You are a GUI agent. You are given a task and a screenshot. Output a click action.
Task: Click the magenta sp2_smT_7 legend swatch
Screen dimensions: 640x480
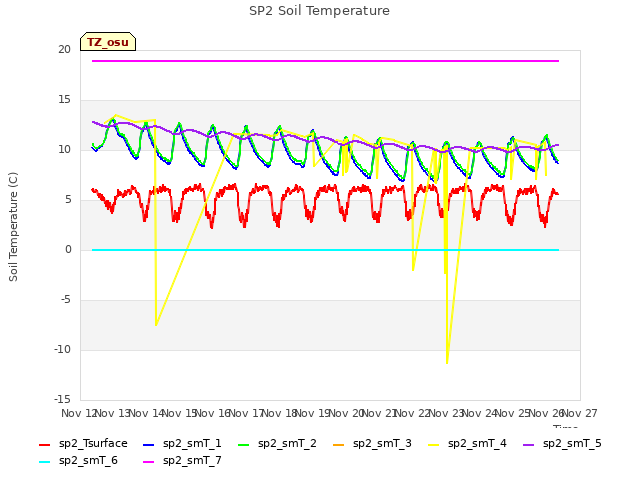(149, 462)
